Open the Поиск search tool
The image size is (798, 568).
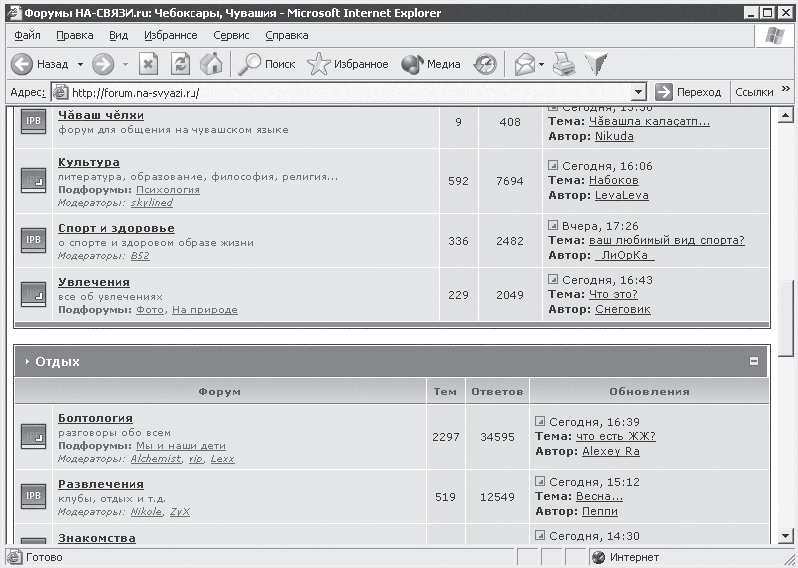tap(266, 64)
